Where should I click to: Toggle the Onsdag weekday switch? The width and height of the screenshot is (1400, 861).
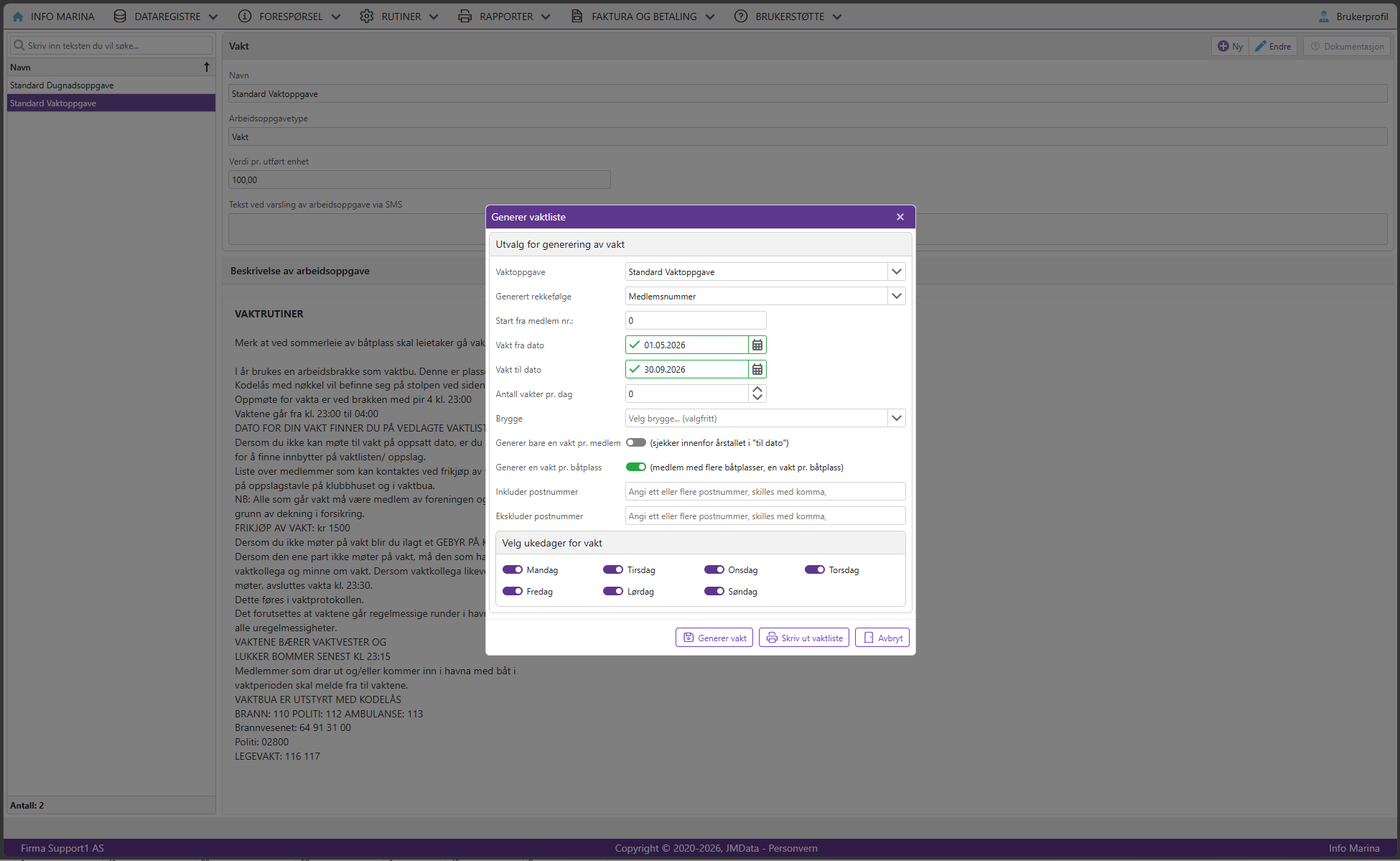[714, 570]
